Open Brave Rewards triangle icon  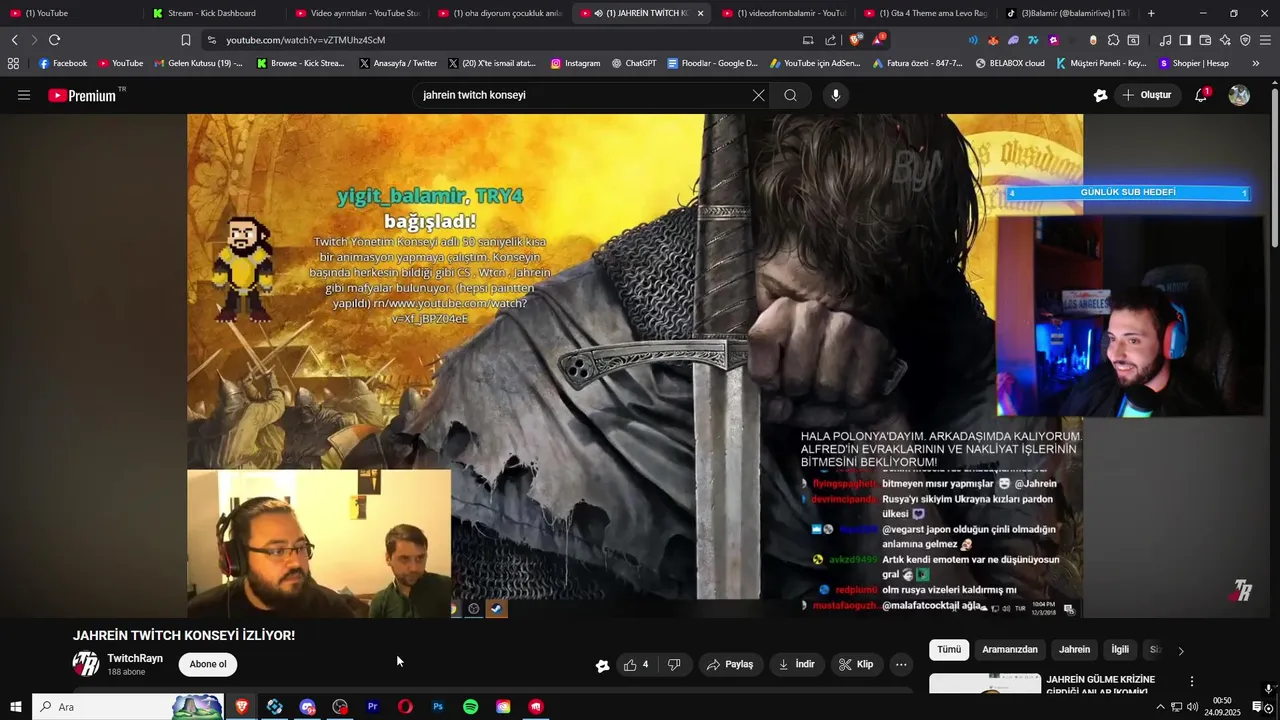877,40
